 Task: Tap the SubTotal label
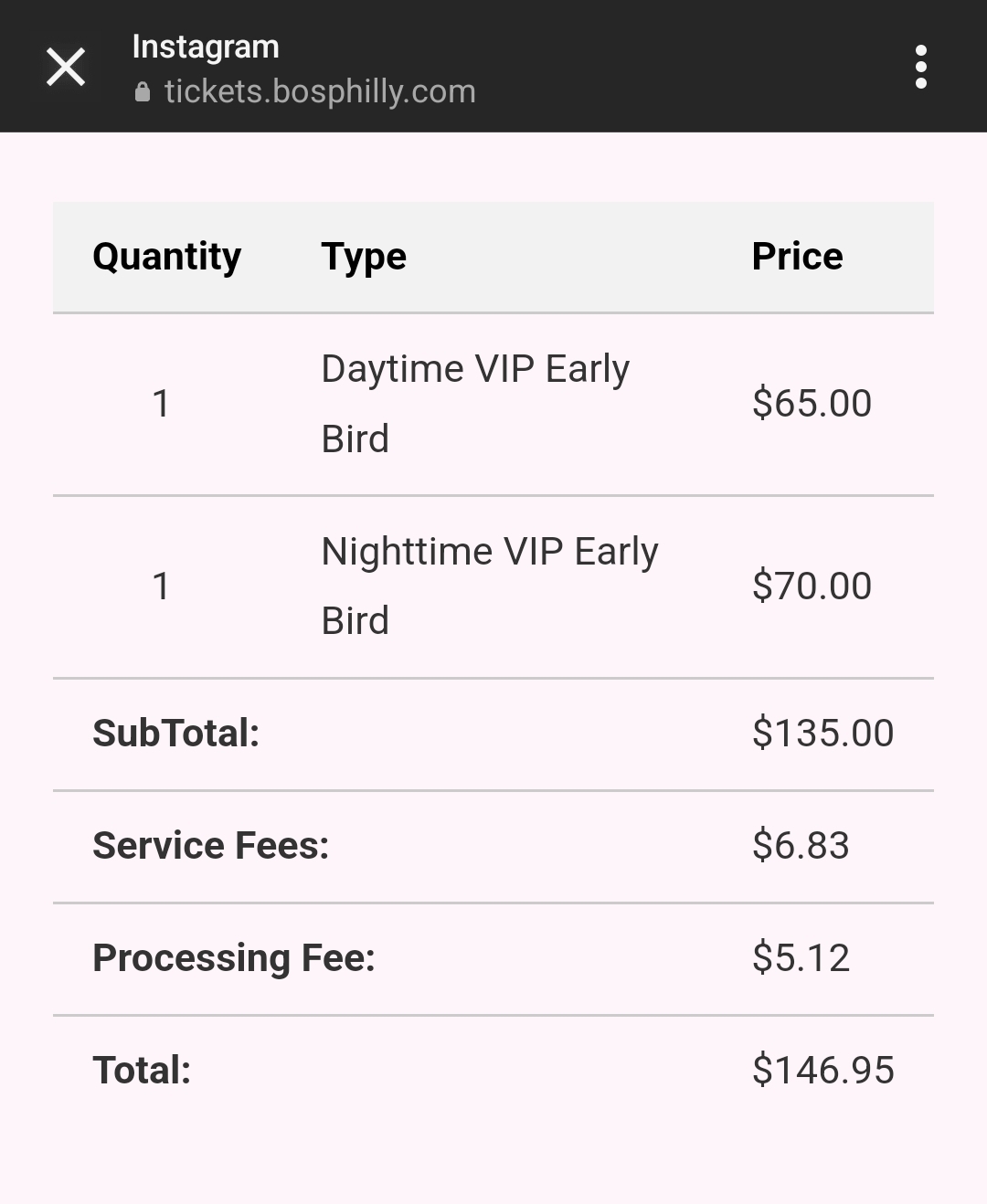coord(176,733)
